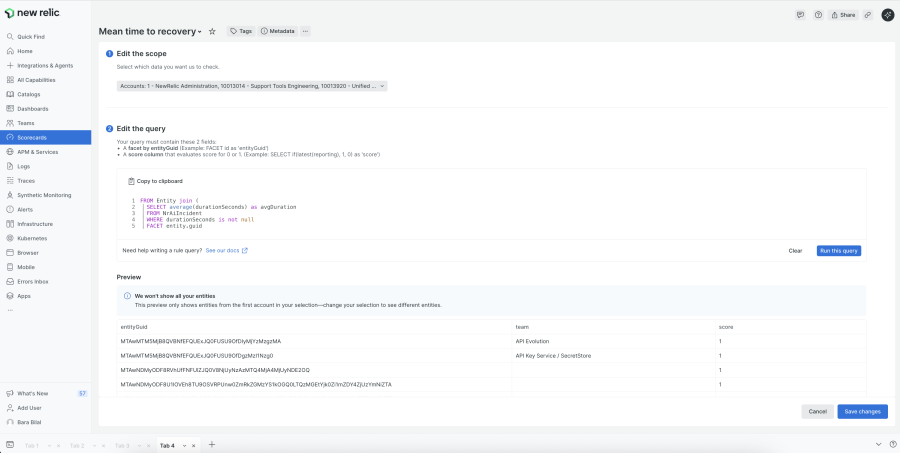Click Run this query
Screen dimensions: 900x453
[x=839, y=251]
